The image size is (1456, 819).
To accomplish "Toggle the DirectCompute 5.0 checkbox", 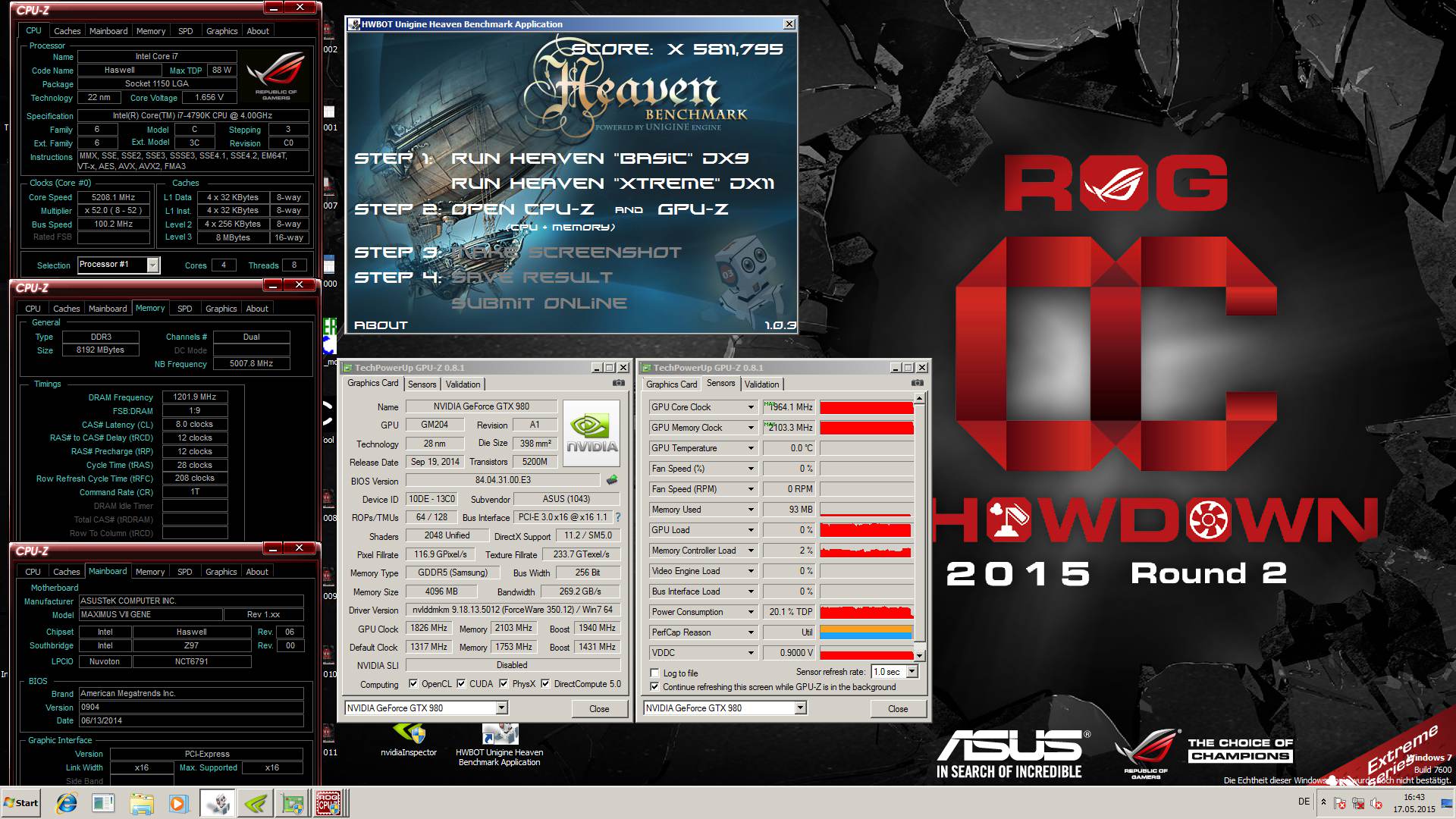I will [x=545, y=683].
